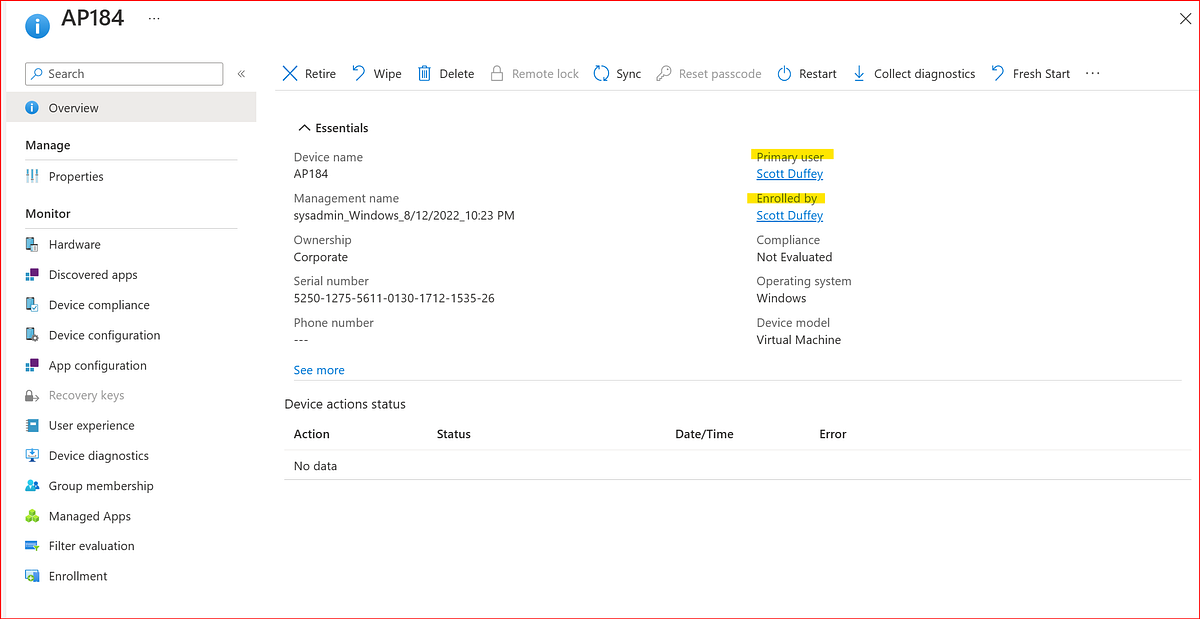Screen dimensions: 1200x619
Task: Select the Hardware sidebar icon
Action: [34, 244]
